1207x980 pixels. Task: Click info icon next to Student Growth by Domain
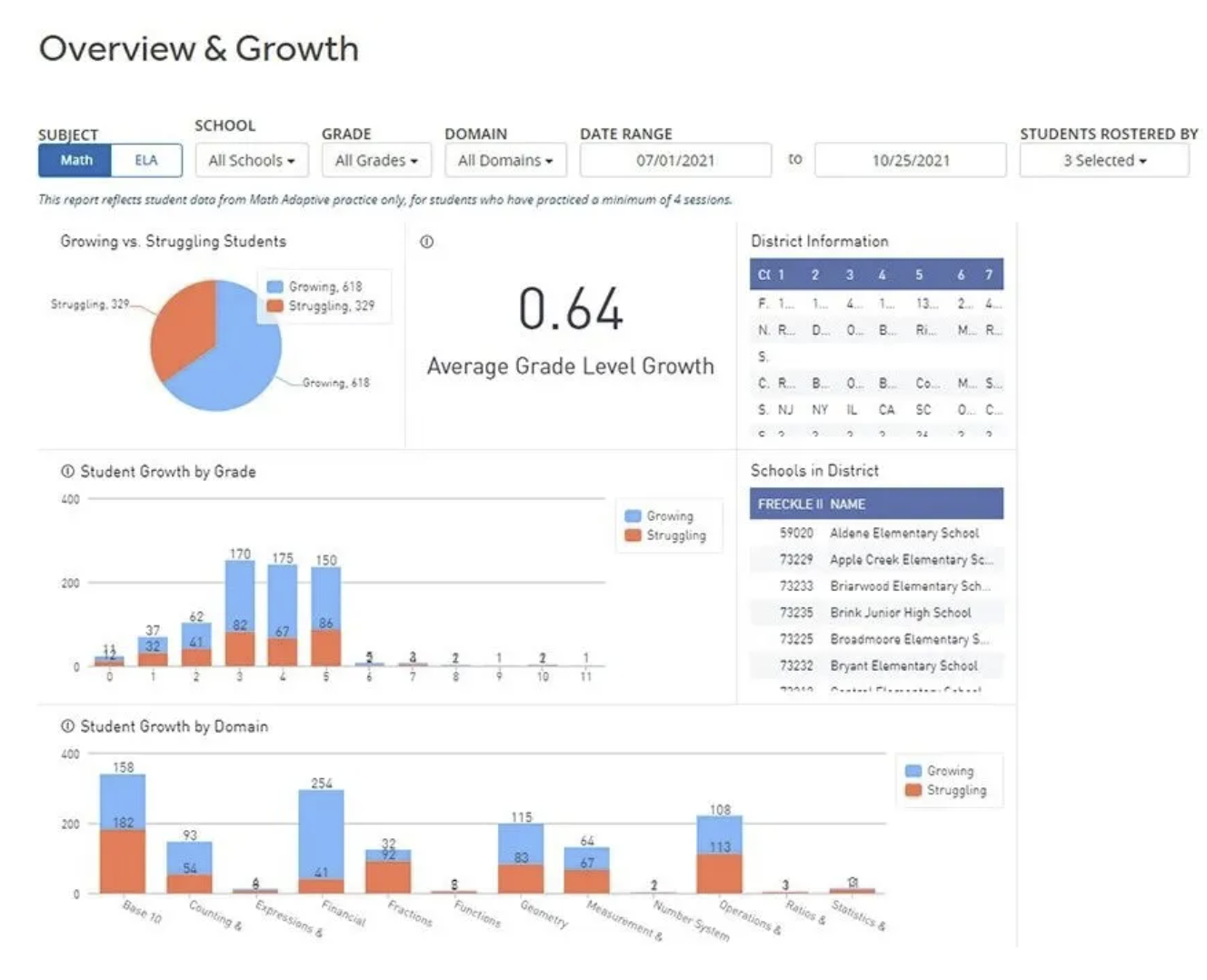67,725
